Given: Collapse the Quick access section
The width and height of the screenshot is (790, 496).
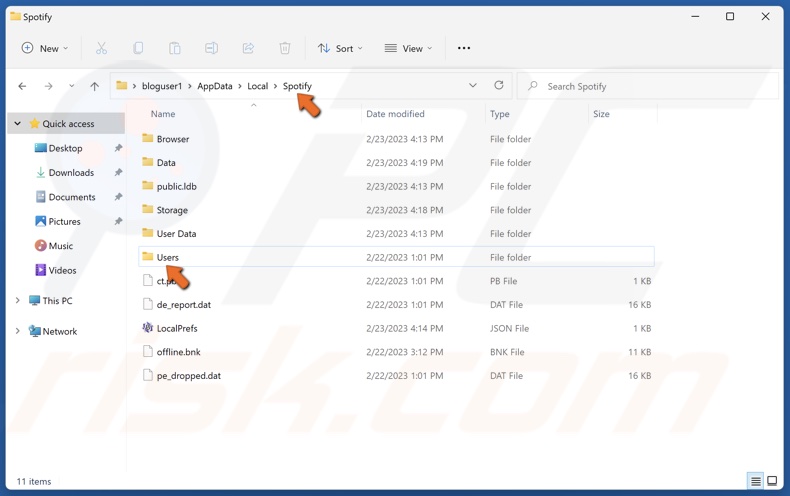Looking at the screenshot, I should (17, 124).
